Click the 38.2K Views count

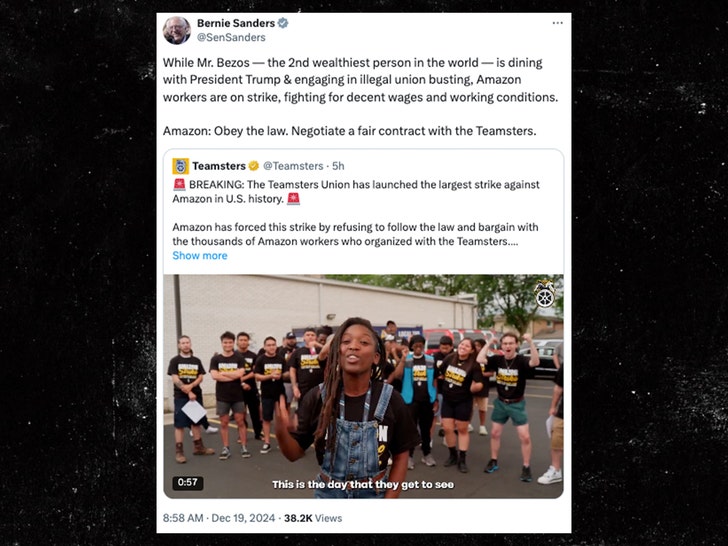click(313, 518)
